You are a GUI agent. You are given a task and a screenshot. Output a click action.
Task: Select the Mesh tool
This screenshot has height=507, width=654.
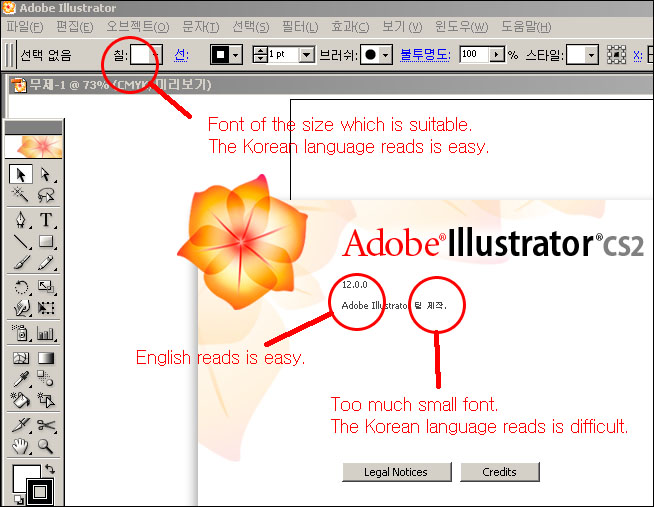[20, 358]
